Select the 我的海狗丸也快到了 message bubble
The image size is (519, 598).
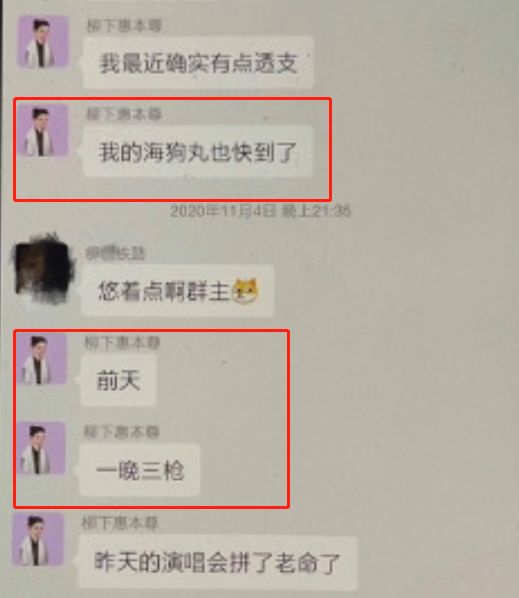point(198,152)
